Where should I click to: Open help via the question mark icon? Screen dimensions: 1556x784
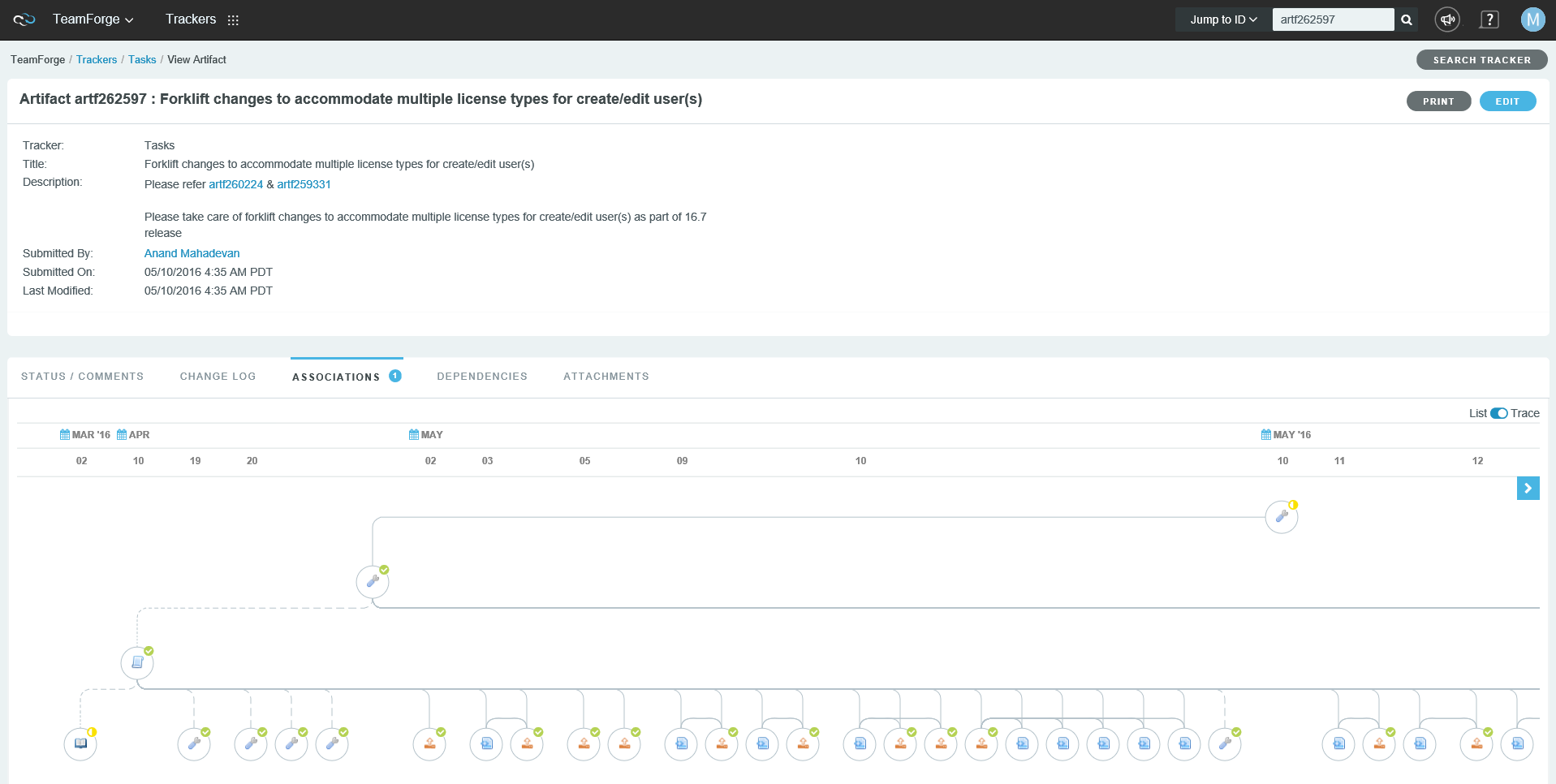tap(1489, 19)
